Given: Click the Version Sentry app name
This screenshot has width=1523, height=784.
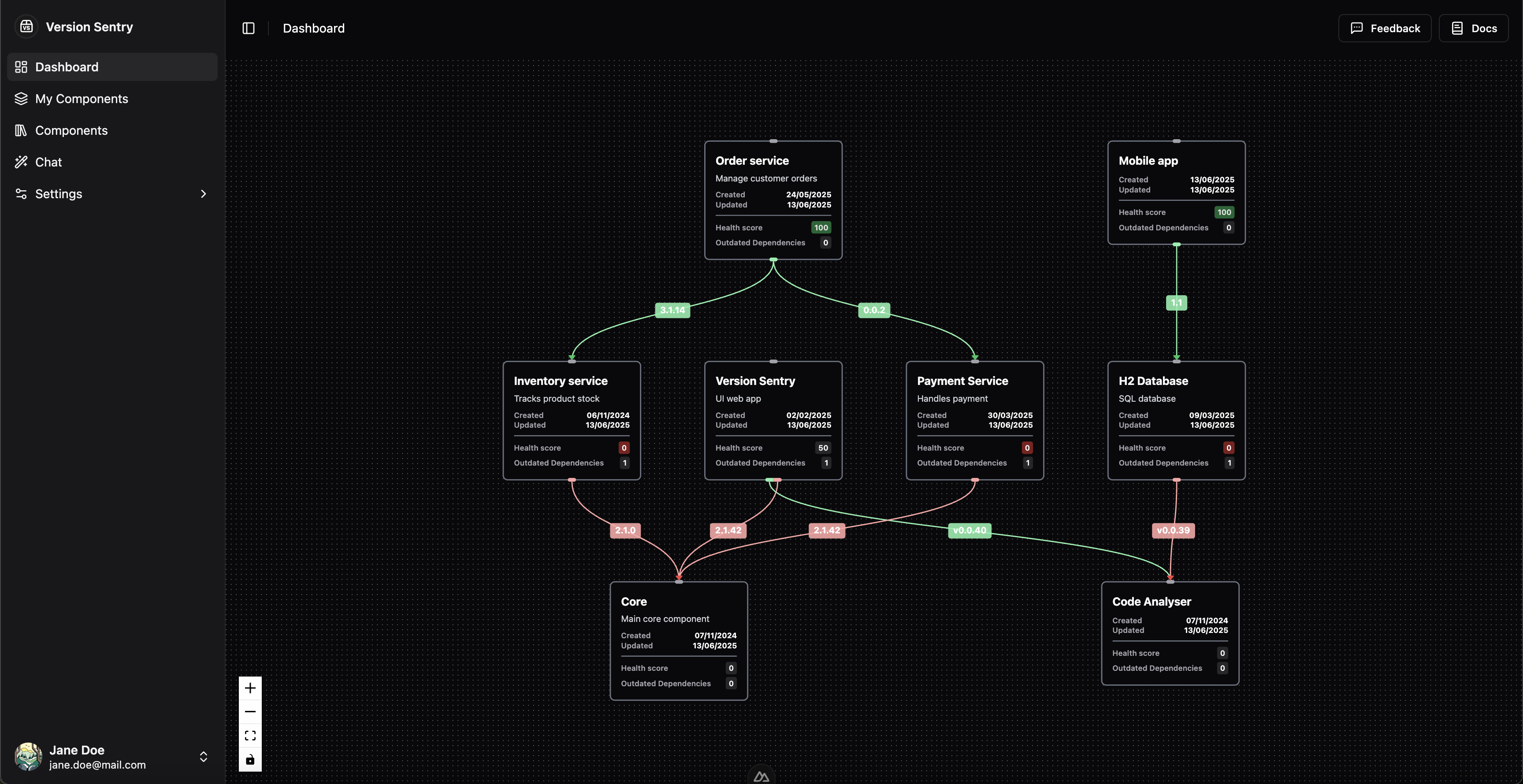Looking at the screenshot, I should coord(89,26).
